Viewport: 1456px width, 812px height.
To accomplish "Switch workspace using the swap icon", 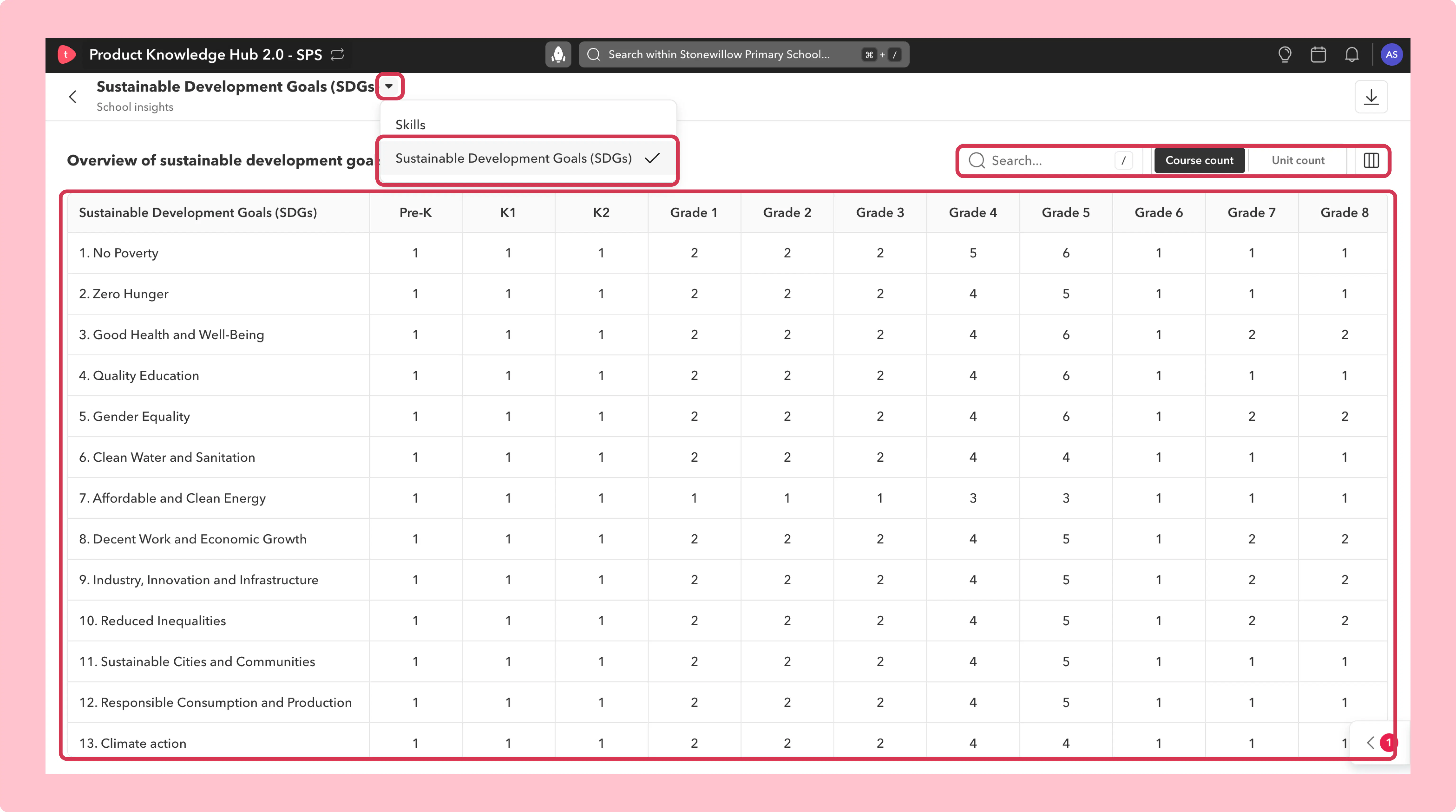I will coord(337,54).
